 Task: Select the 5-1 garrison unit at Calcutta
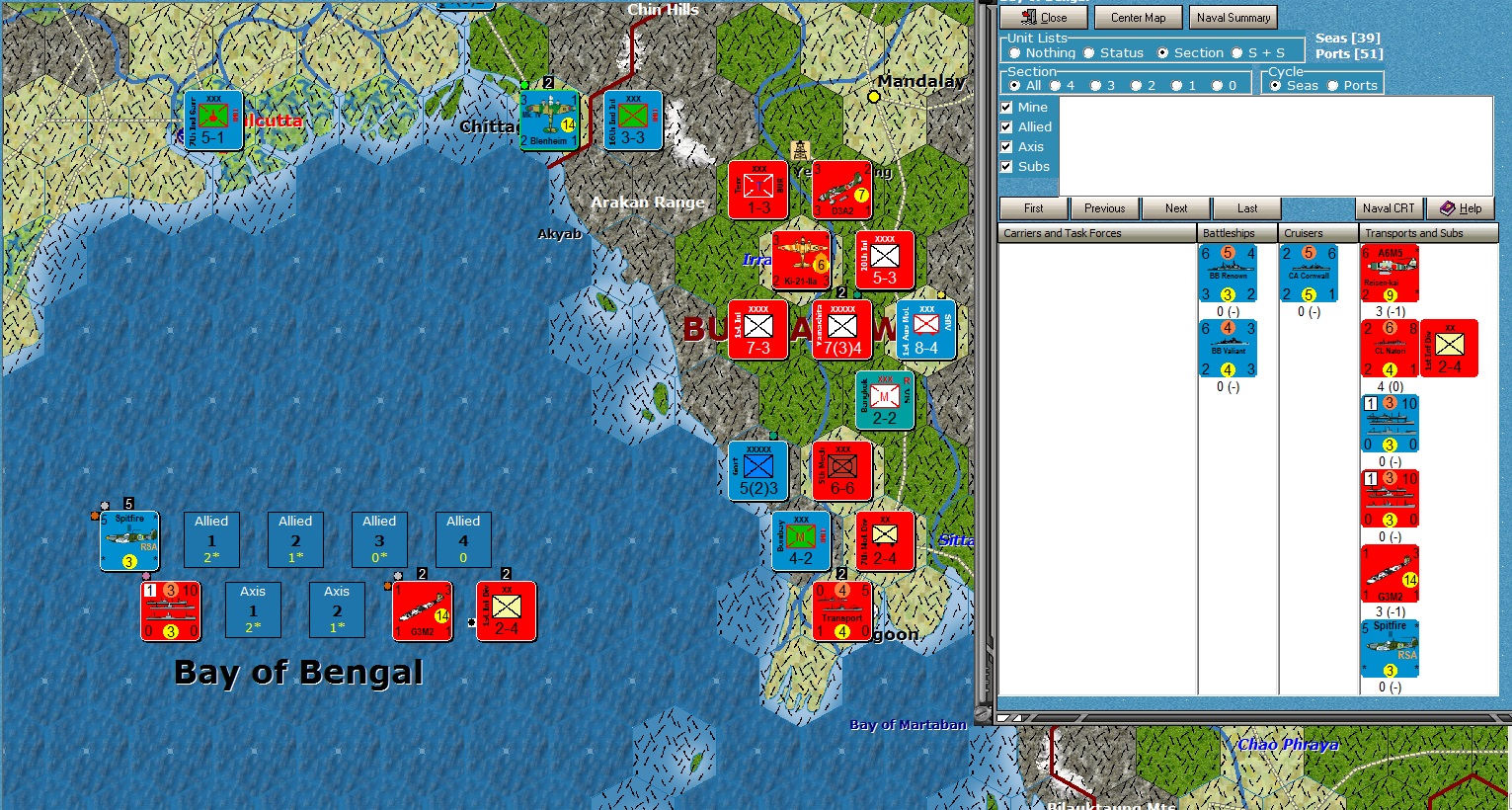coord(213,121)
